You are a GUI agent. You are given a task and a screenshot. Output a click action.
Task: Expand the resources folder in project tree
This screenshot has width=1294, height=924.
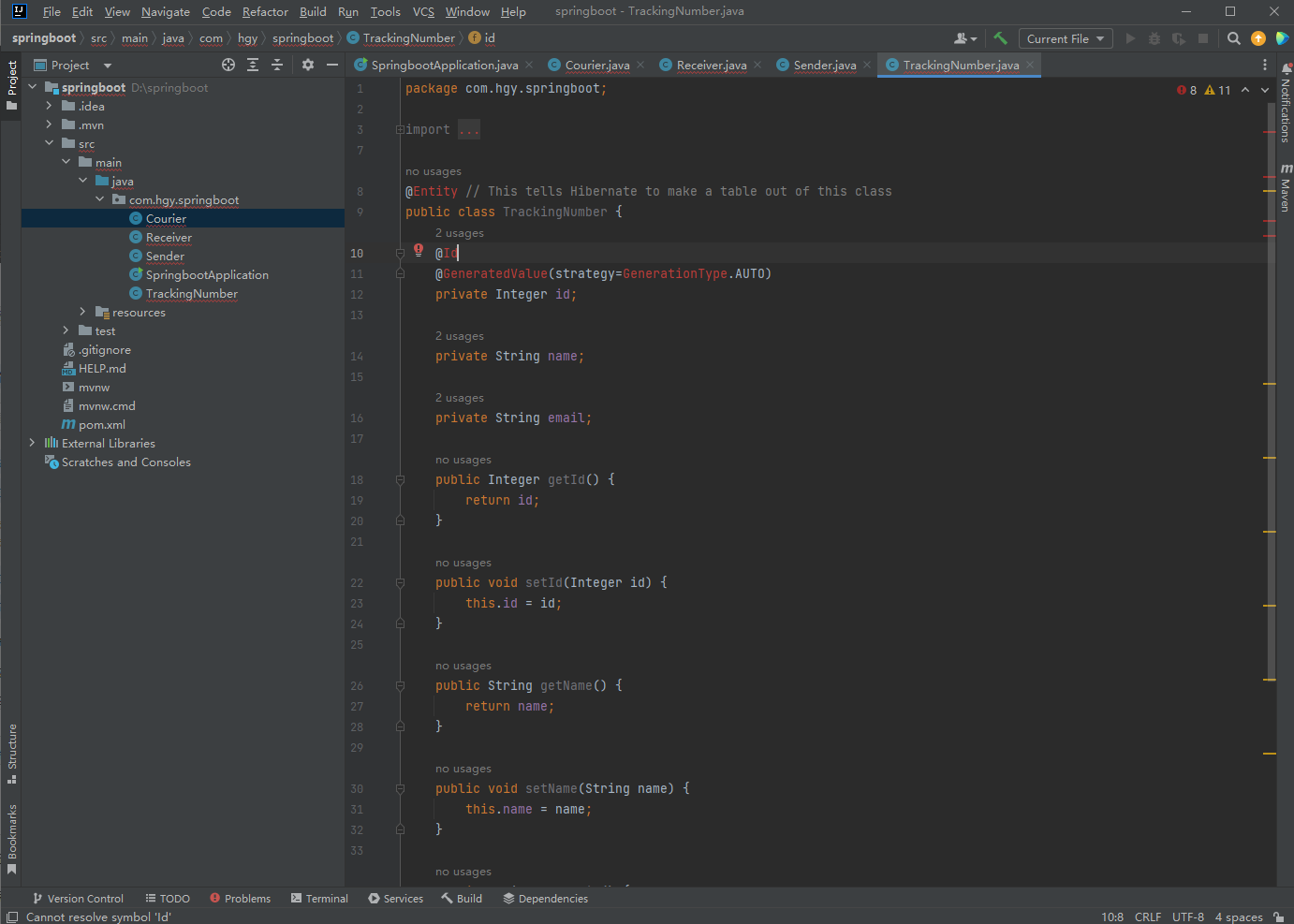click(x=82, y=312)
